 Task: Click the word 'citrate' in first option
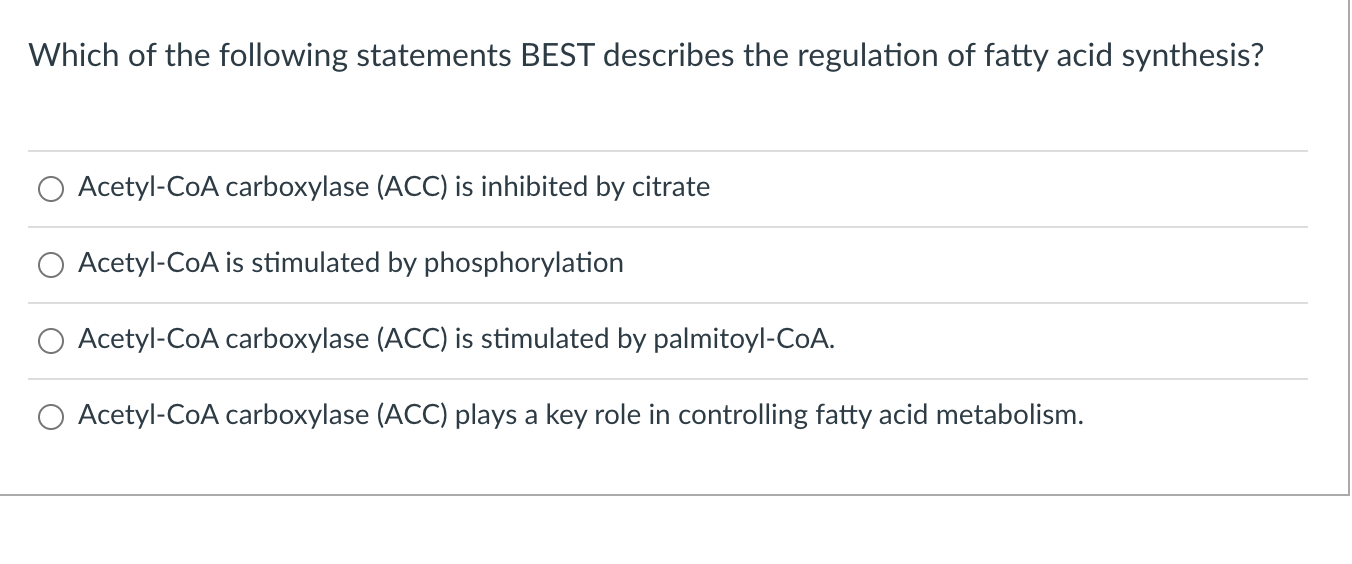tap(671, 187)
